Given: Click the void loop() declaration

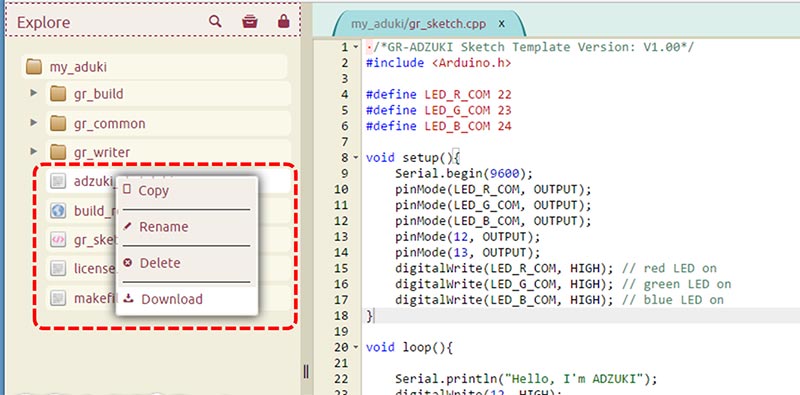Looking at the screenshot, I should point(409,348).
